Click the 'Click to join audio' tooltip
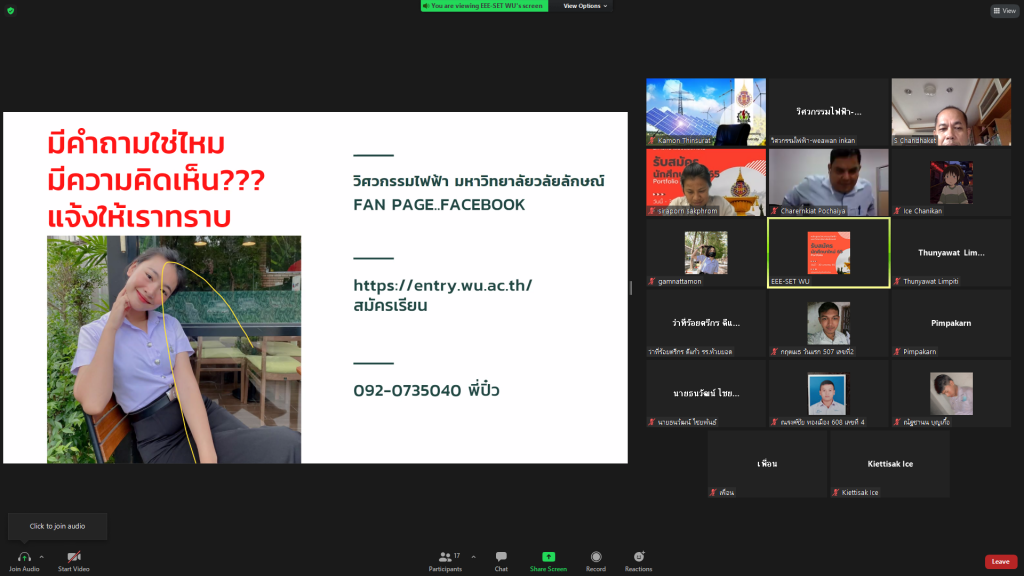 (57, 526)
